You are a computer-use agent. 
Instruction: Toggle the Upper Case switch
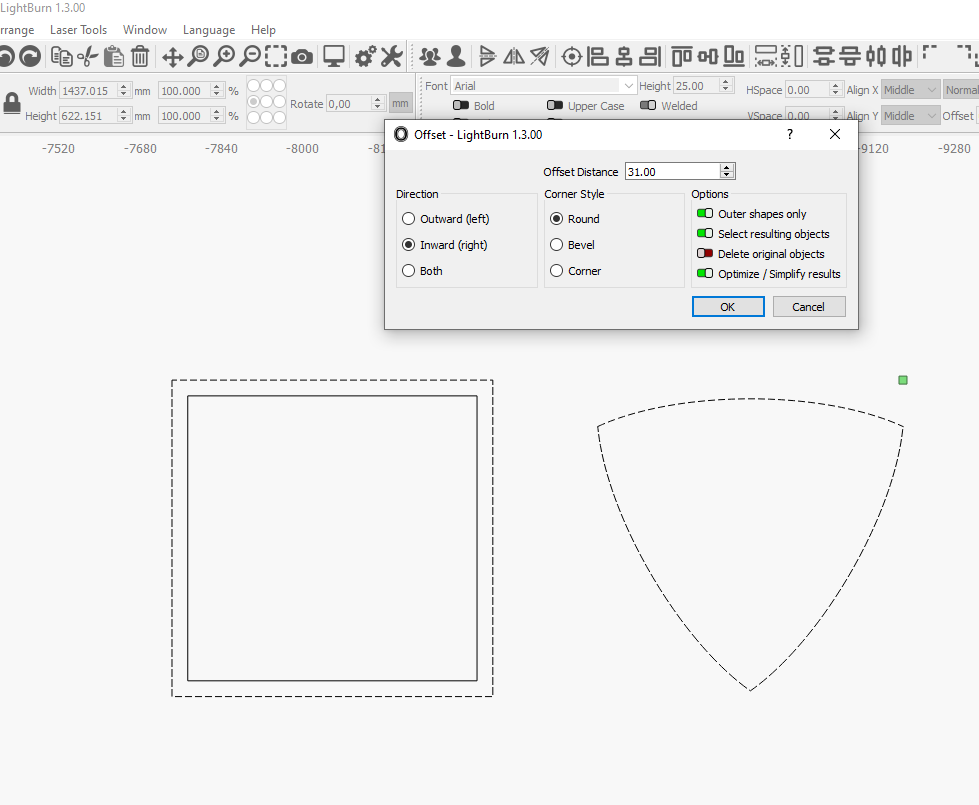pyautogui.click(x=554, y=106)
